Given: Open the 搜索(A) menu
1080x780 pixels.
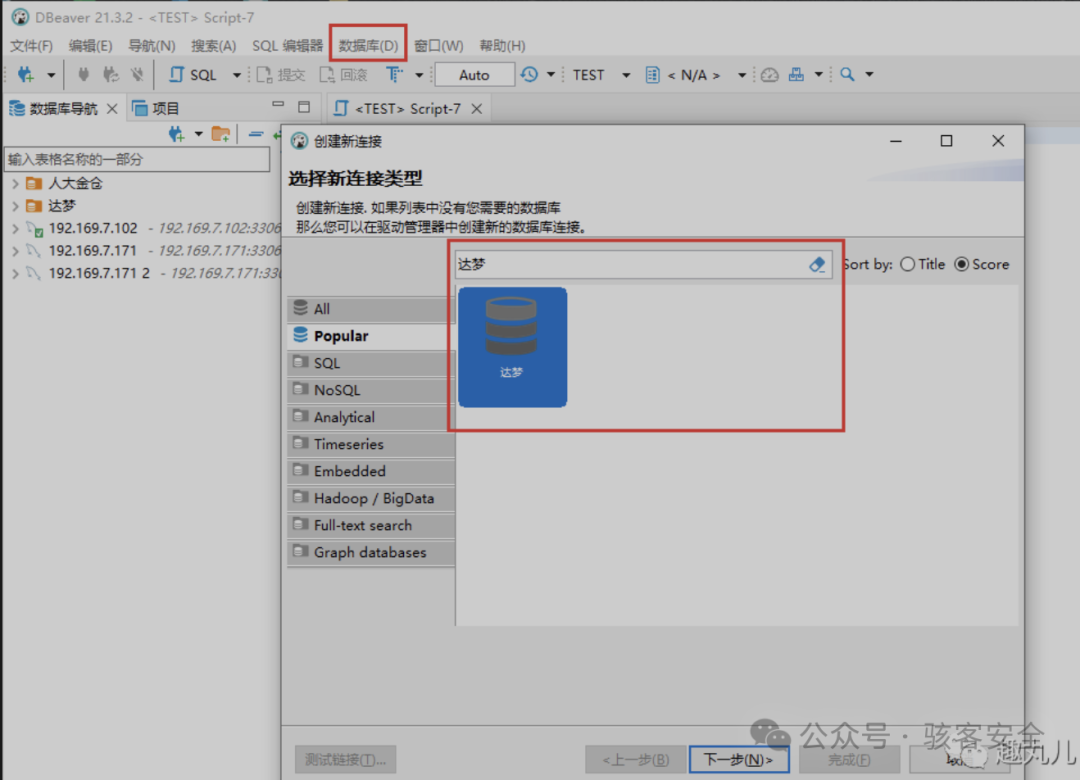Looking at the screenshot, I should 214,45.
